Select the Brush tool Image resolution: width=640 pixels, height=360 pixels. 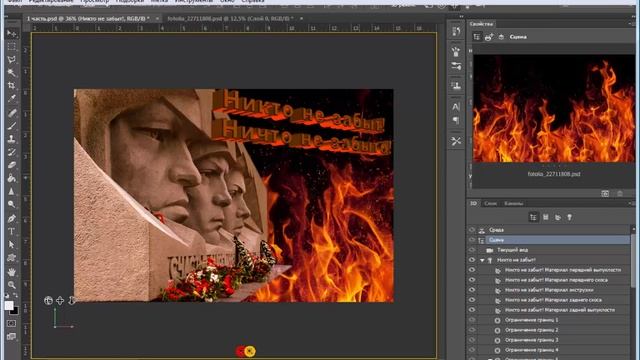tap(11, 126)
